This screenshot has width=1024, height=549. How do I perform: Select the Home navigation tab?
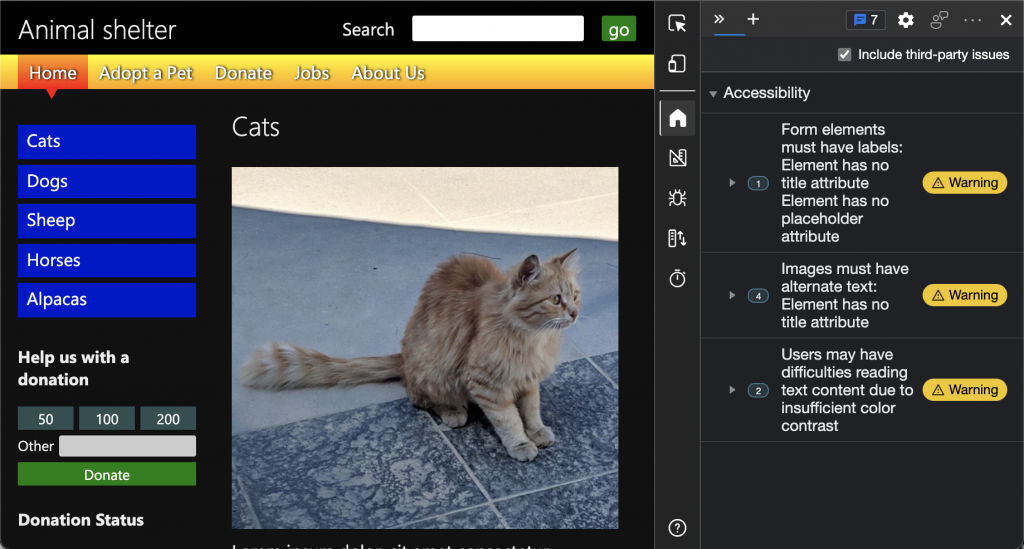(x=53, y=72)
